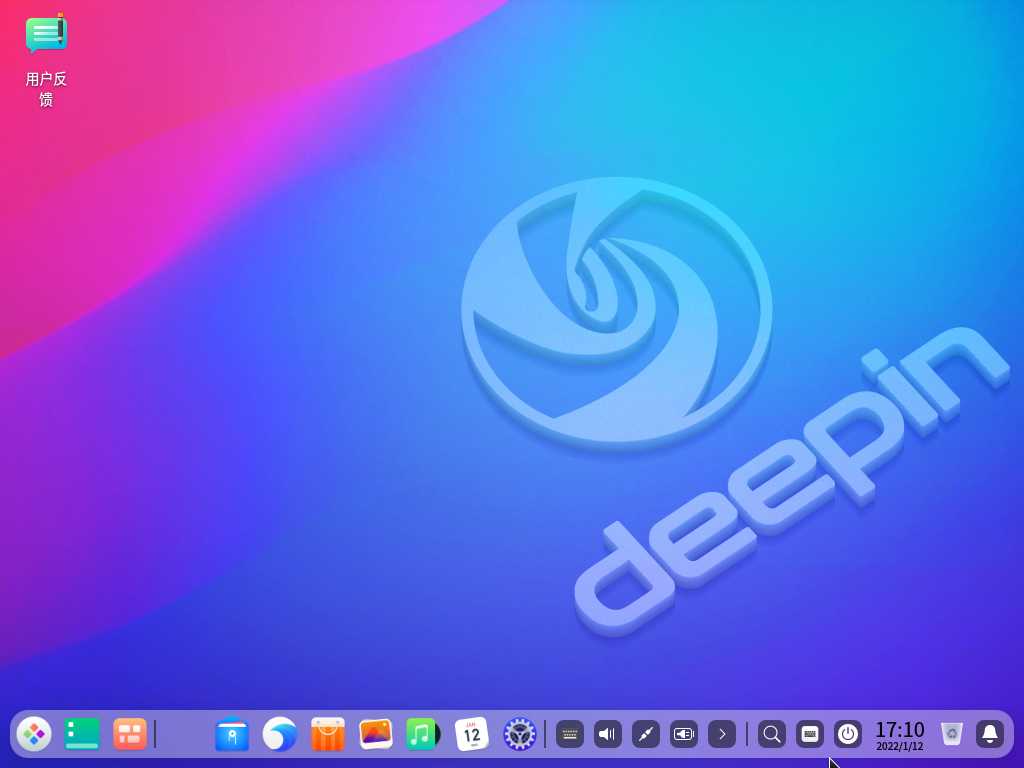Screen dimensions: 1024x768
Task: Click the network plug tray icon
Action: click(x=645, y=735)
